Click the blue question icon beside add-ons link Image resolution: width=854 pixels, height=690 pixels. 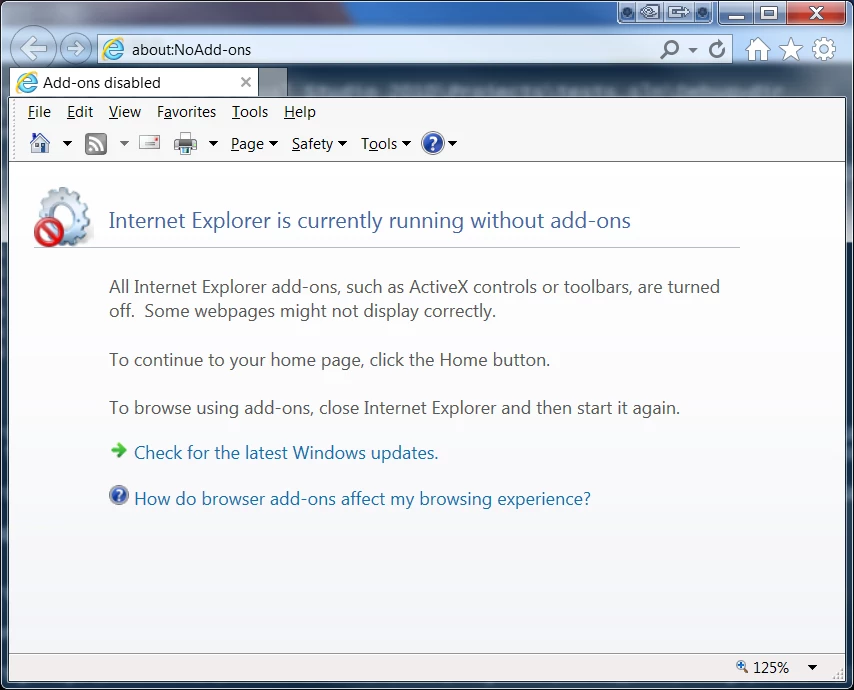tap(119, 495)
